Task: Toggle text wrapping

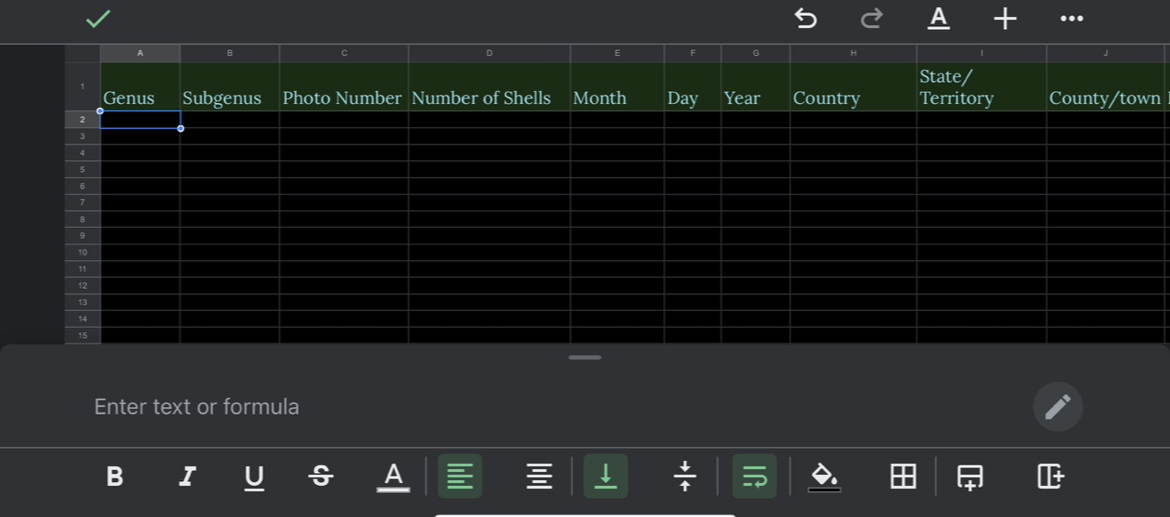Action: pos(754,476)
